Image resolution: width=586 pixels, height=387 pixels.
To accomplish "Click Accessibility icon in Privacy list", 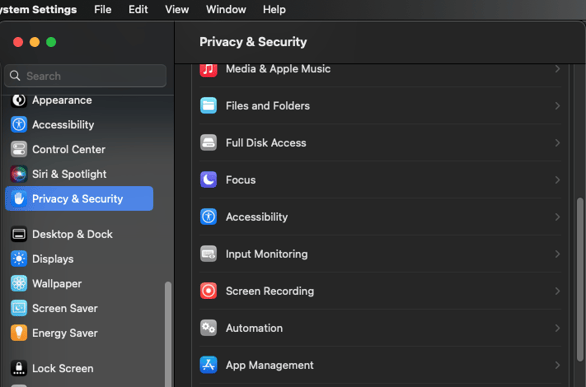I will (x=208, y=217).
